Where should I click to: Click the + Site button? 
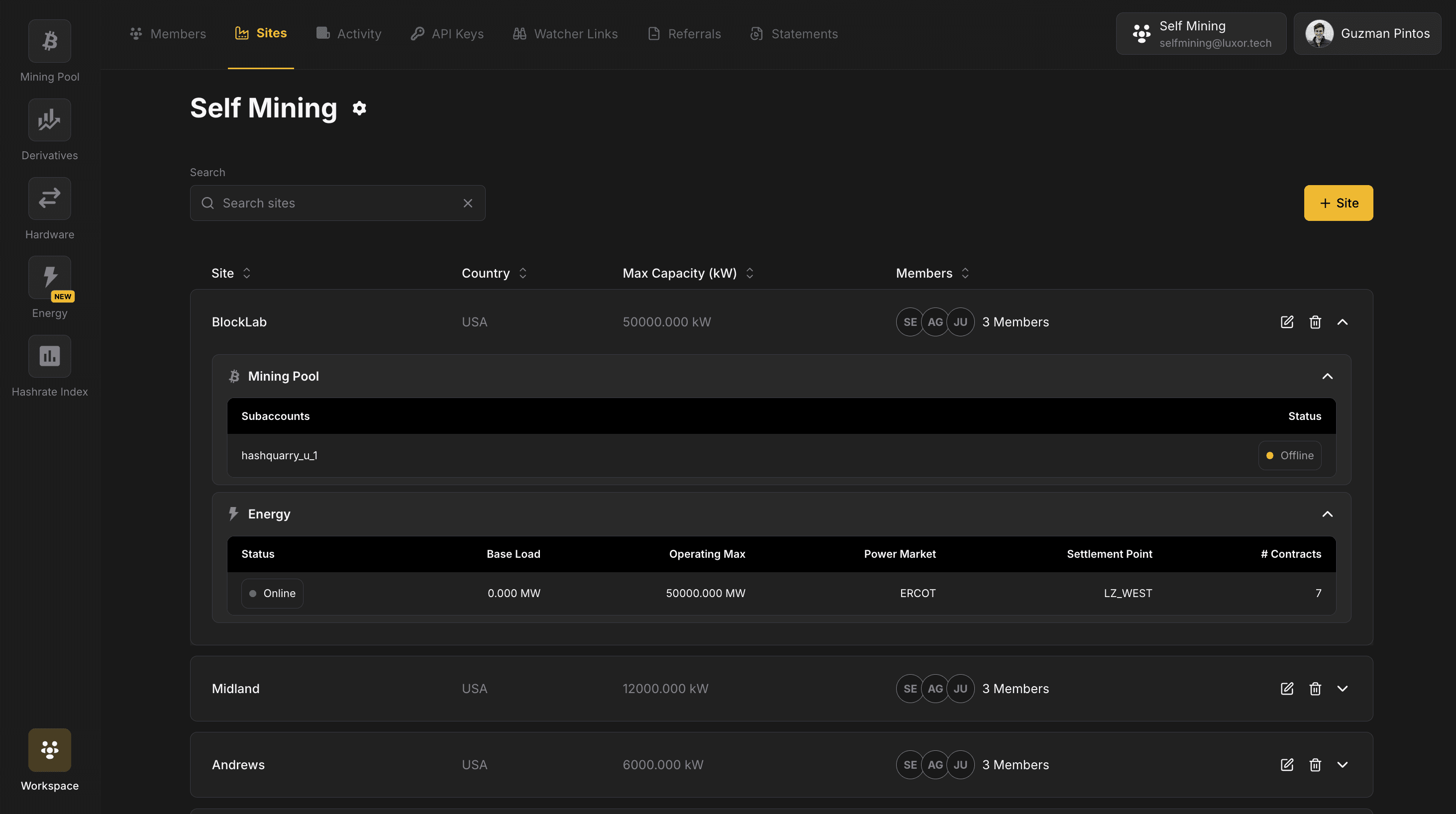[x=1338, y=203]
